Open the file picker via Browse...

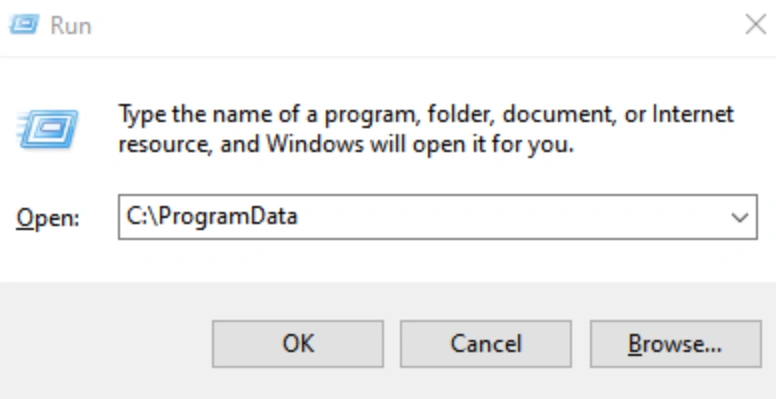click(676, 344)
